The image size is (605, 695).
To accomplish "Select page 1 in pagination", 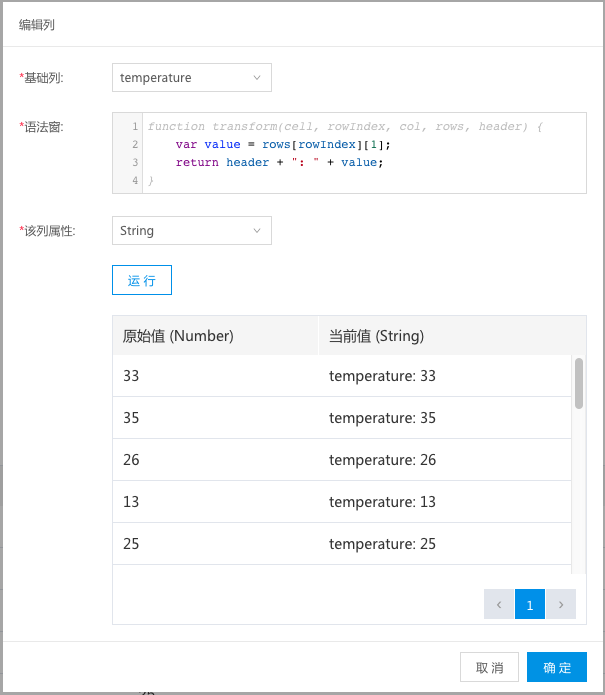I will (530, 604).
